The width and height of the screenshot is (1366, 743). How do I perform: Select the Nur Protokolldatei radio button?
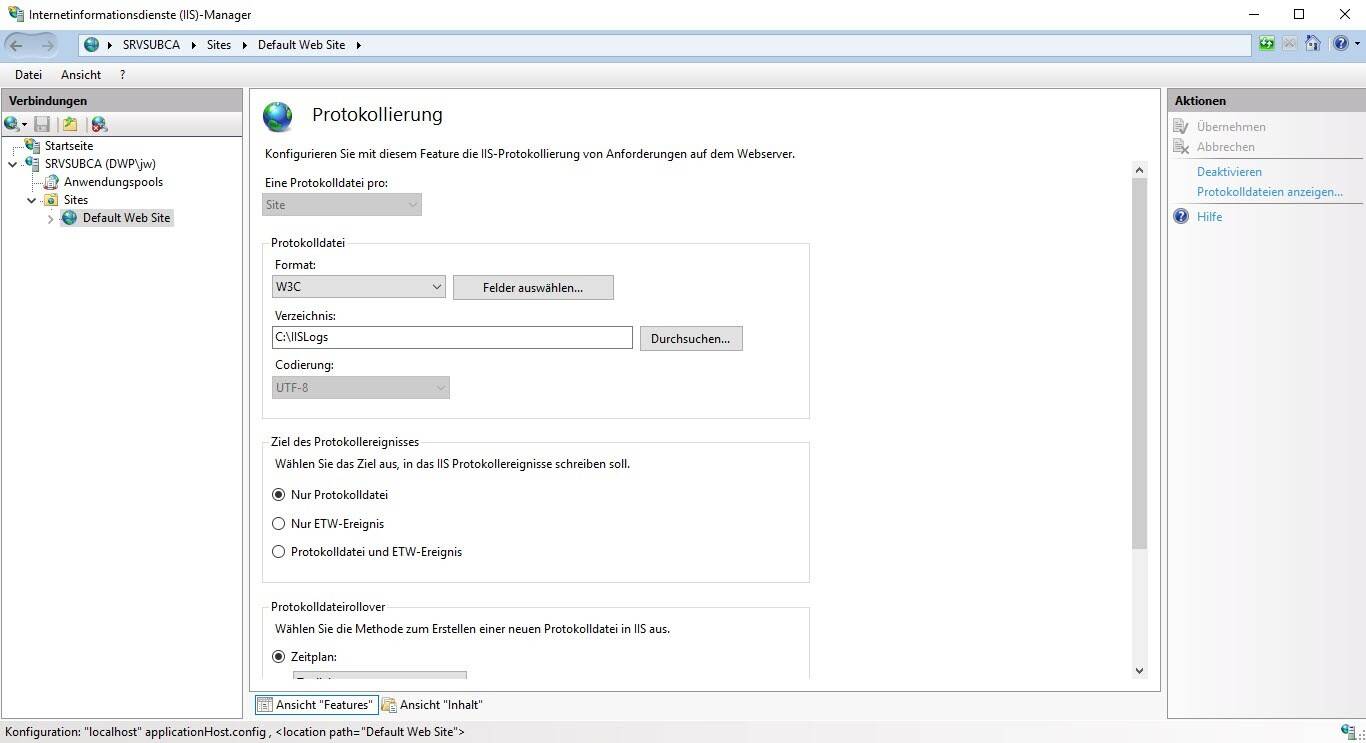279,495
